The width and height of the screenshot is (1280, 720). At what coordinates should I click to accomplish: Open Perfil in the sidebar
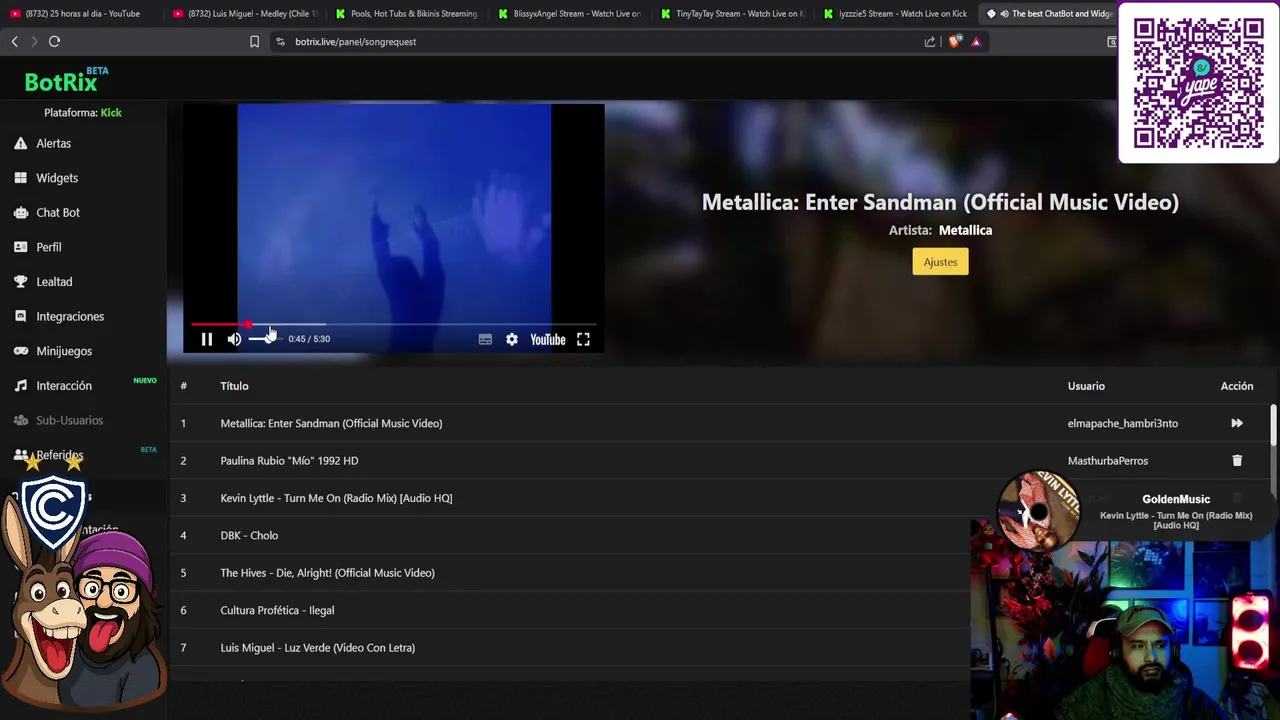tap(49, 247)
